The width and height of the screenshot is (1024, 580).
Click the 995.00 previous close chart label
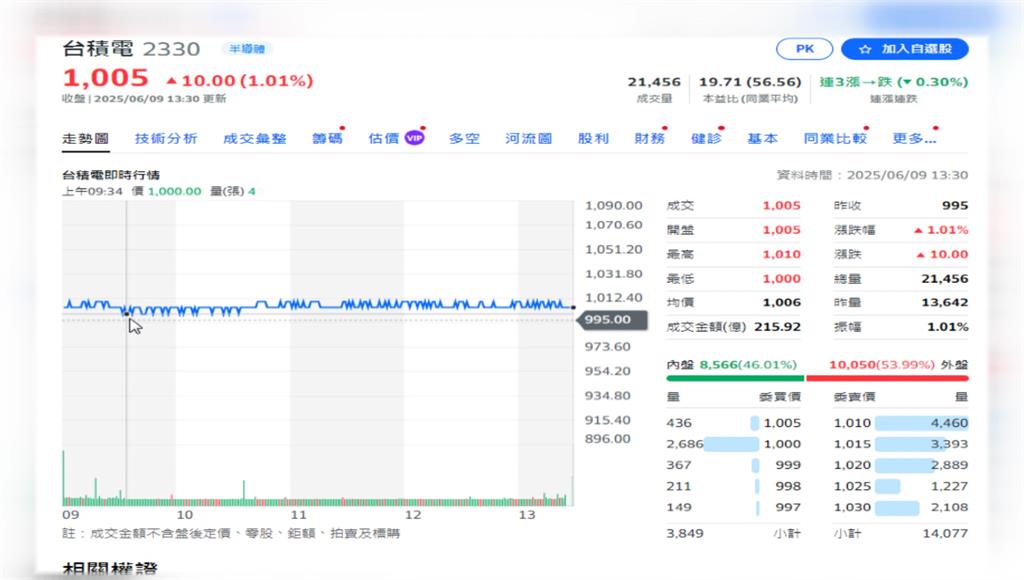coord(611,319)
